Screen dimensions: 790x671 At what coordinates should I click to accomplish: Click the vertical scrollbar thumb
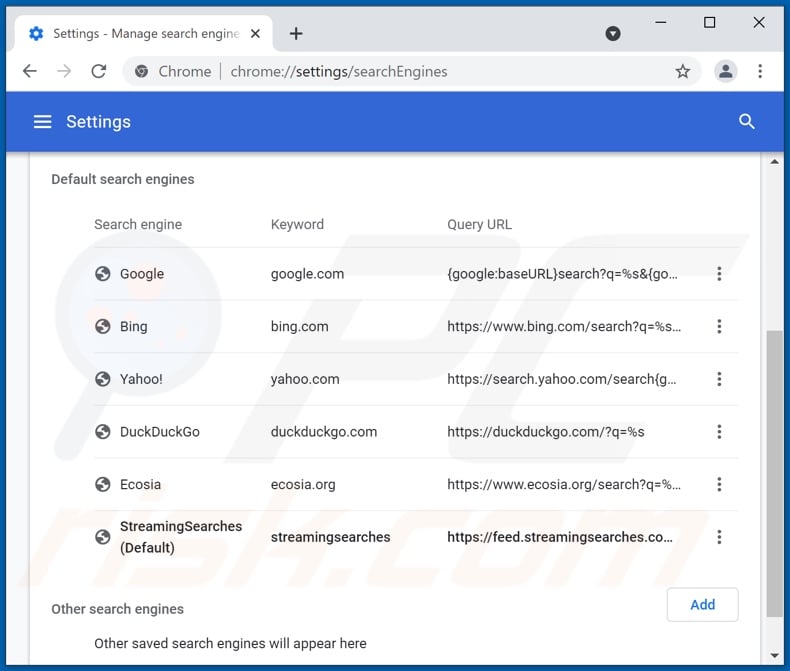774,474
